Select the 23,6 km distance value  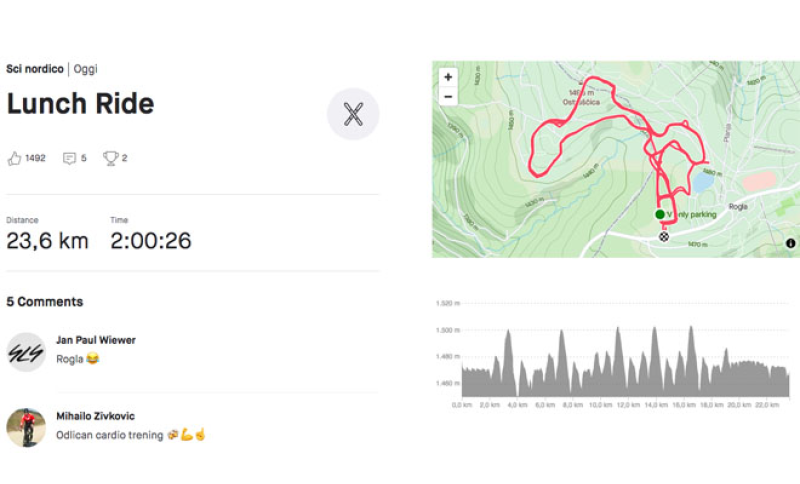point(47,241)
